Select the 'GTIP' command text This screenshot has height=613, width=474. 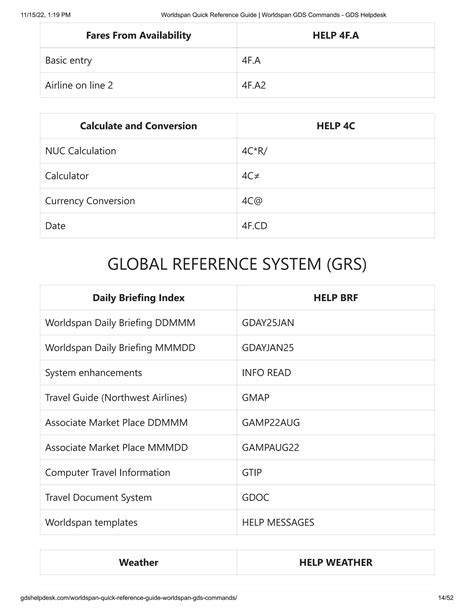[x=252, y=473]
